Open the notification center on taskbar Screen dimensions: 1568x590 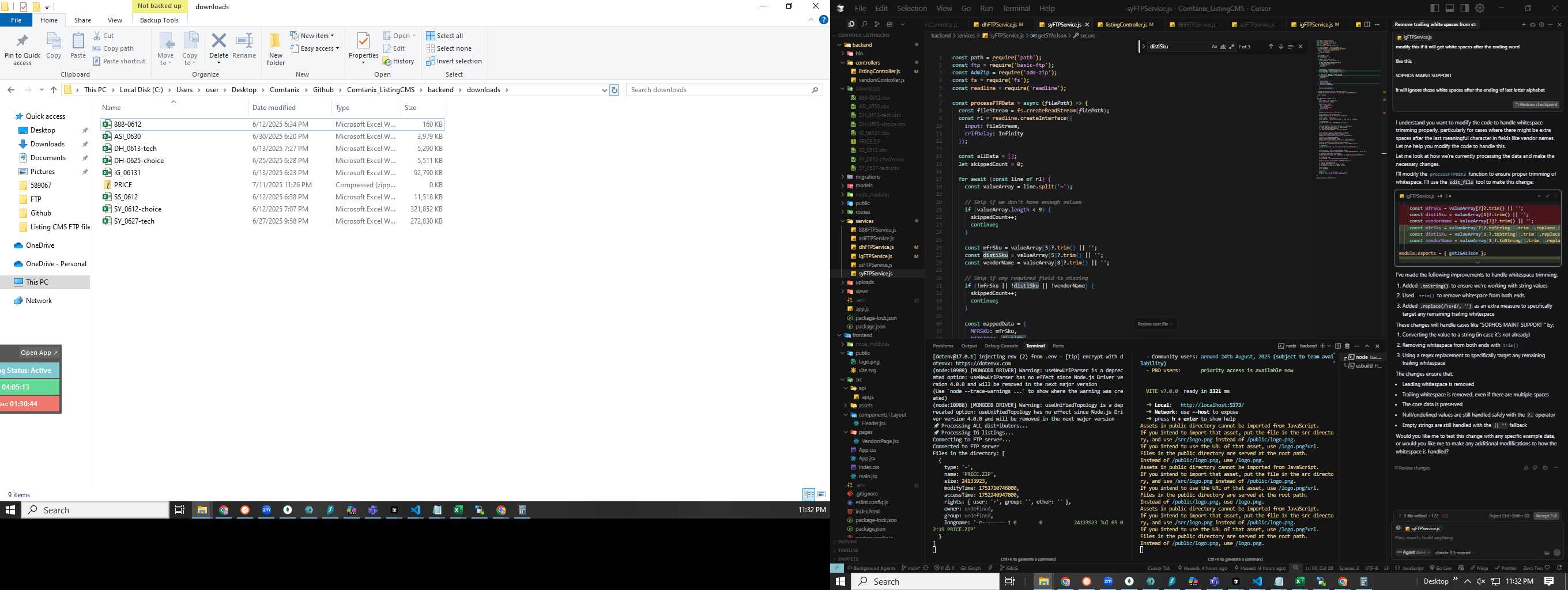[x=1549, y=581]
